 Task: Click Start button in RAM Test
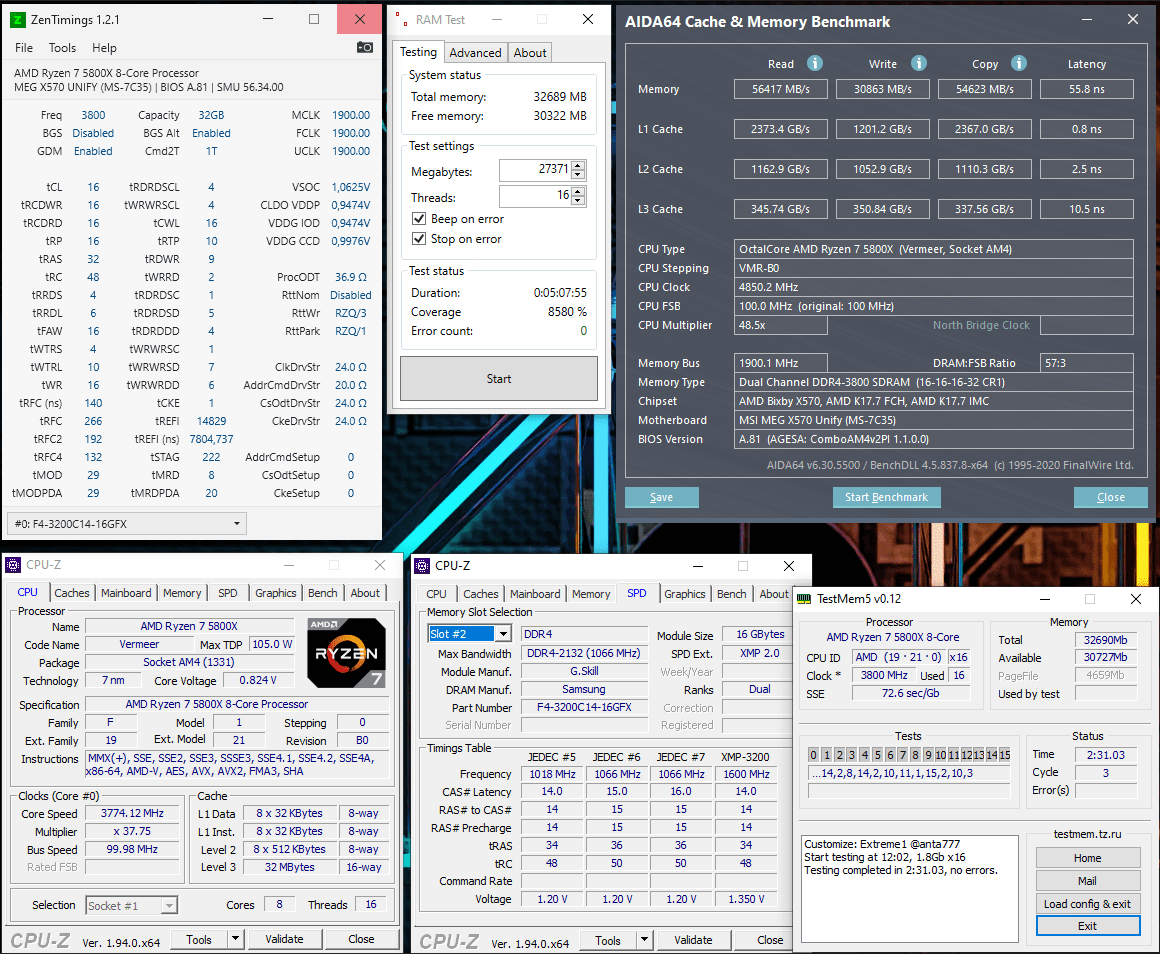click(x=499, y=379)
